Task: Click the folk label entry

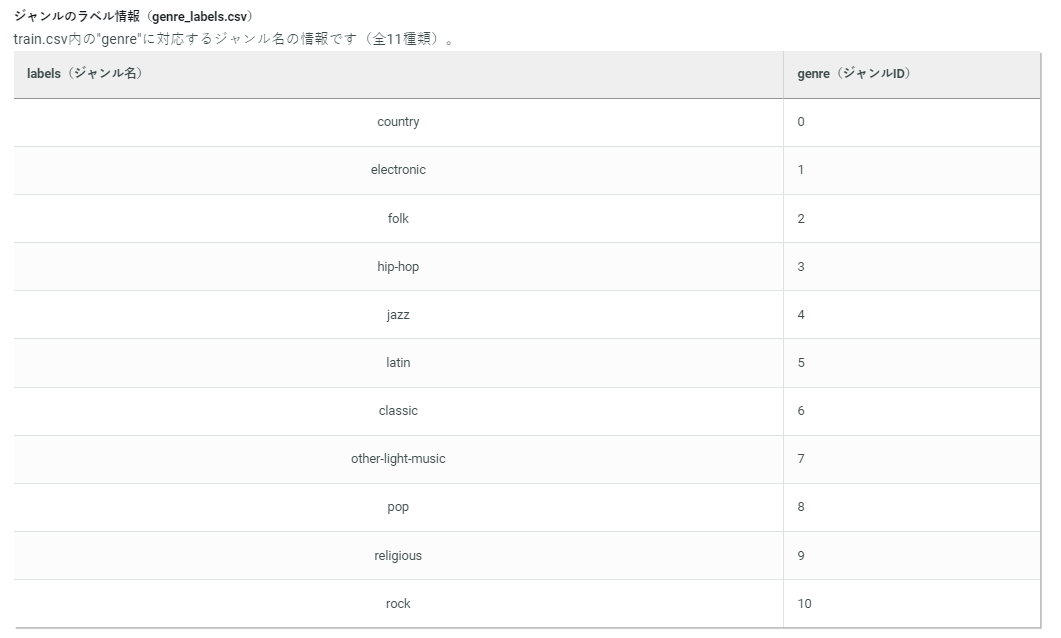Action: tap(398, 218)
